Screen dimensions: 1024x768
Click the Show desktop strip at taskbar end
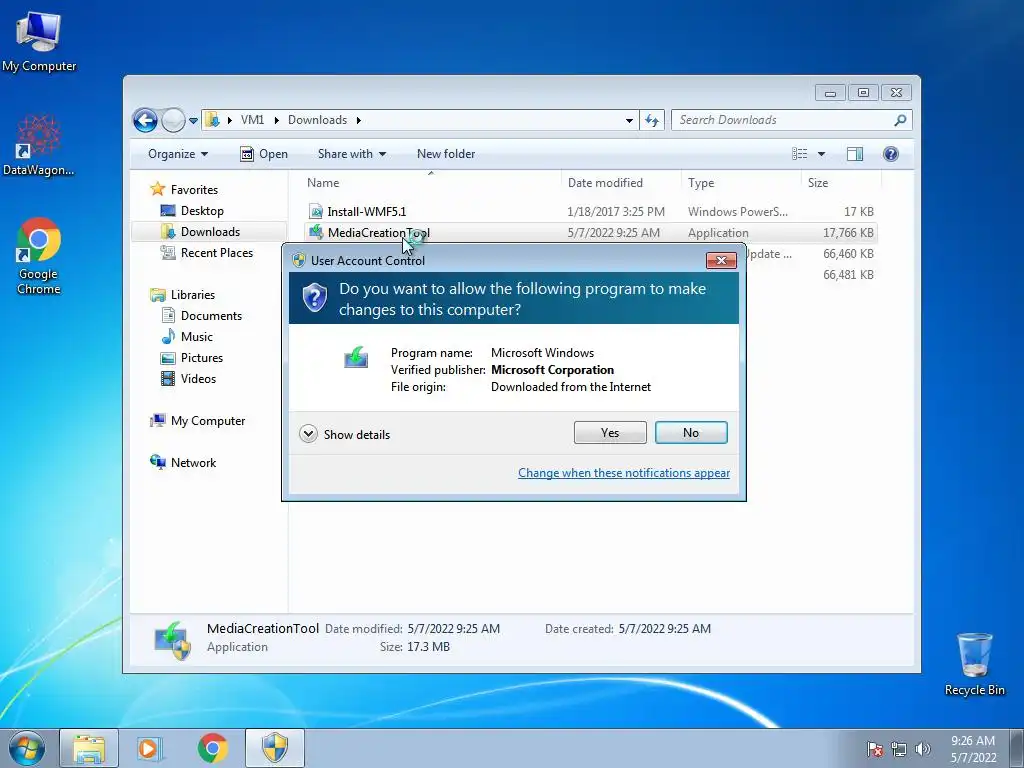pyautogui.click(x=1017, y=749)
